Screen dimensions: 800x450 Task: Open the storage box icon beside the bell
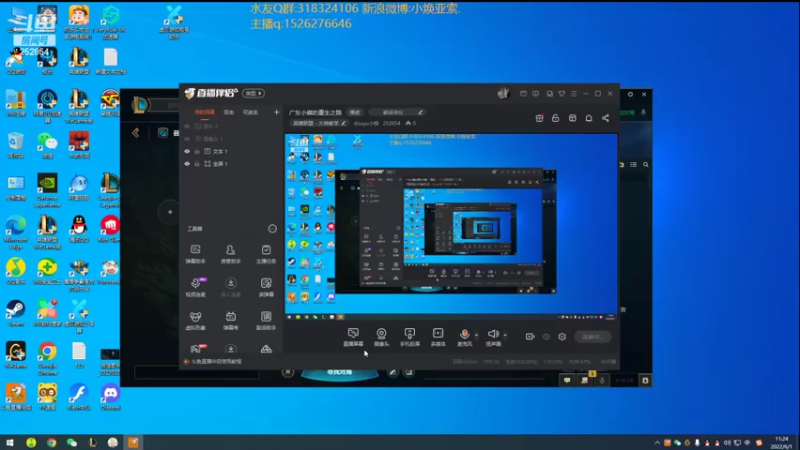tap(572, 118)
